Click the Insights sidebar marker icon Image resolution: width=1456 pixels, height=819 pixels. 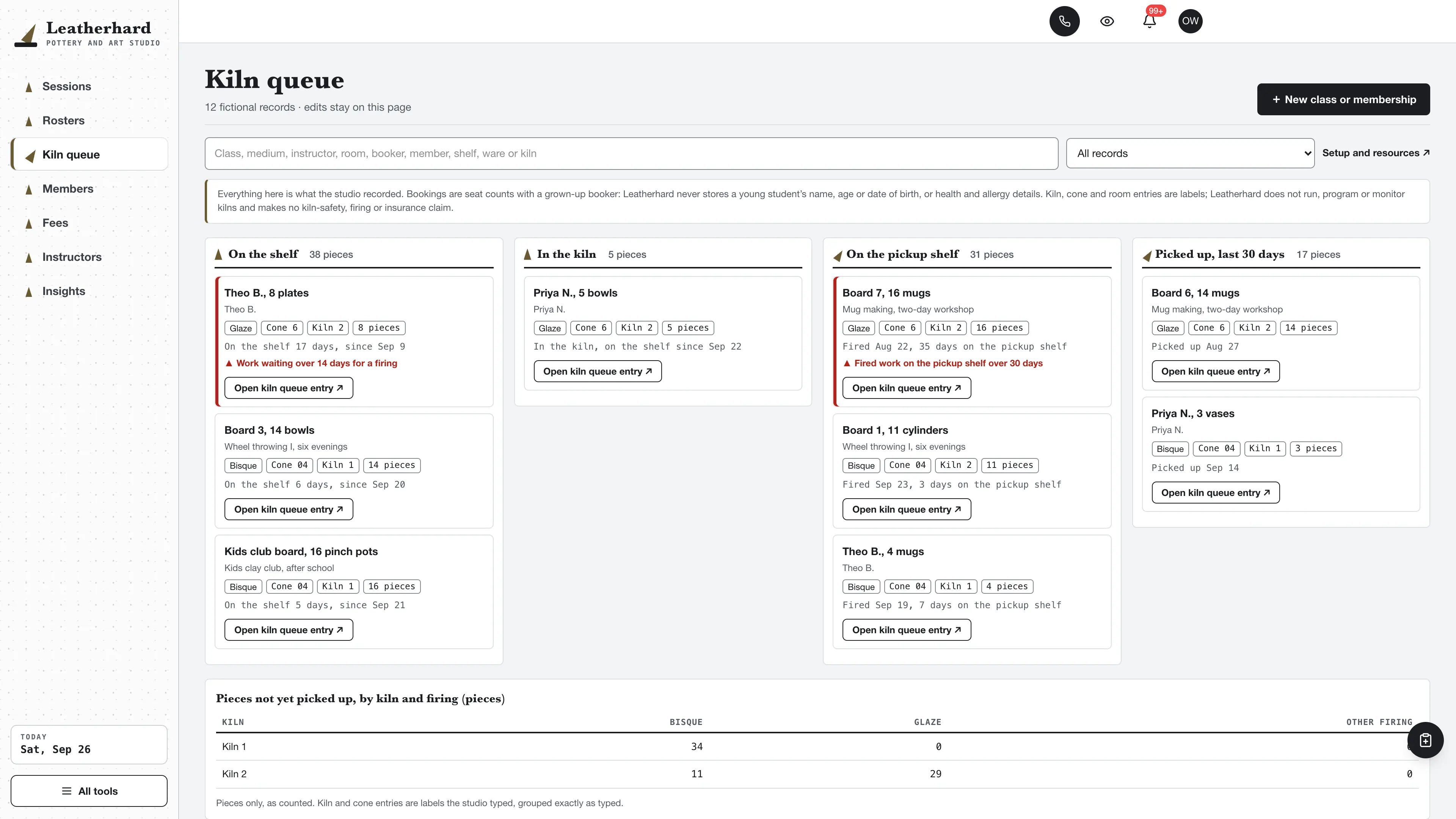pyautogui.click(x=29, y=292)
